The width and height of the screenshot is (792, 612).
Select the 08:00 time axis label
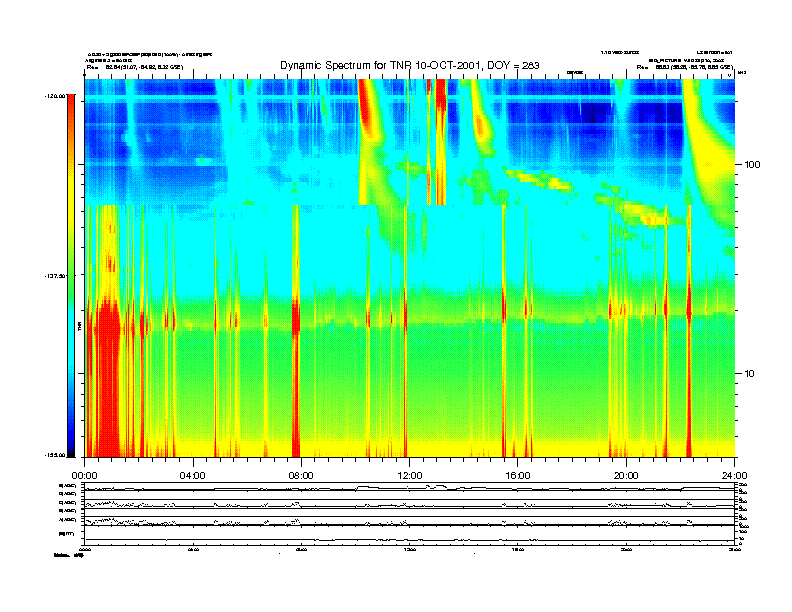tap(301, 476)
